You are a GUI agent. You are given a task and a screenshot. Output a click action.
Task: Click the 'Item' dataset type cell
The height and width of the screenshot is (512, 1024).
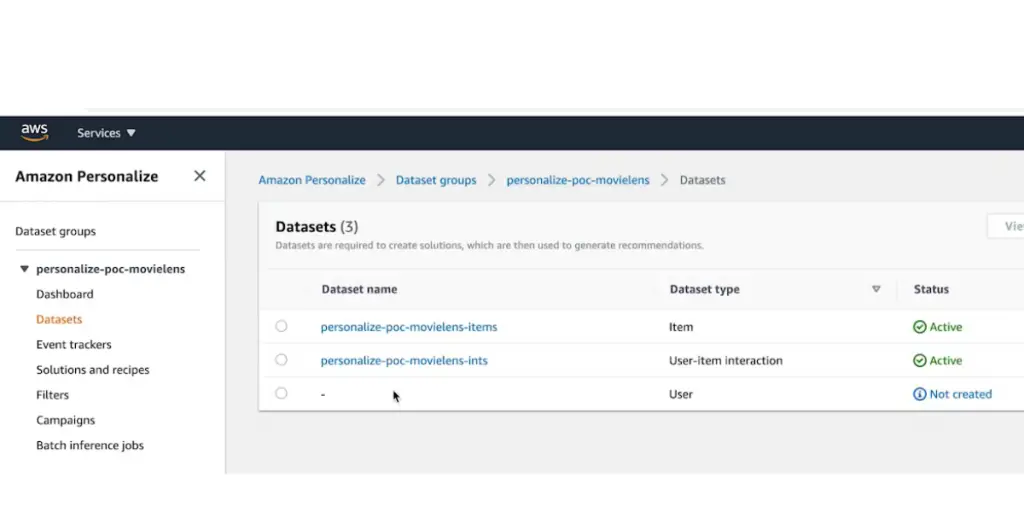[681, 327]
